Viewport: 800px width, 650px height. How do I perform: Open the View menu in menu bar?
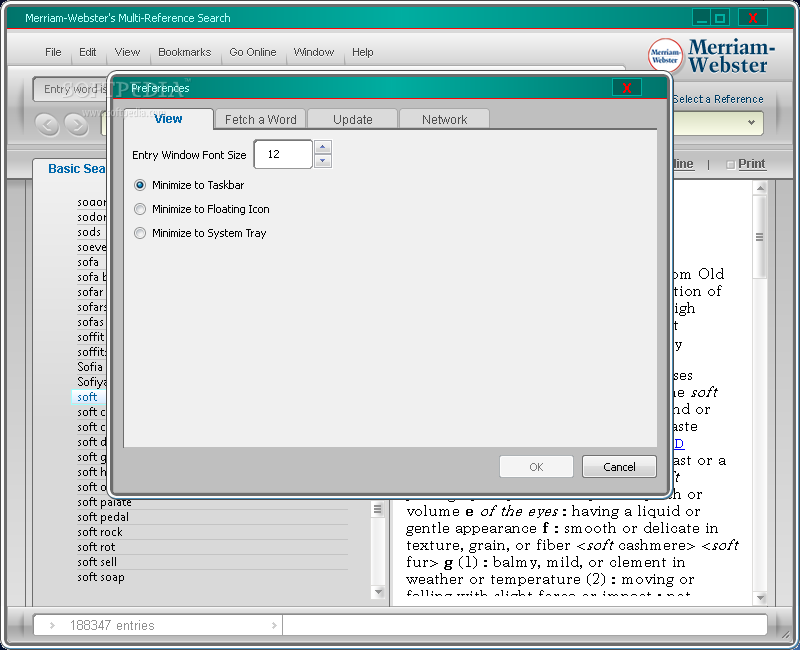[127, 52]
